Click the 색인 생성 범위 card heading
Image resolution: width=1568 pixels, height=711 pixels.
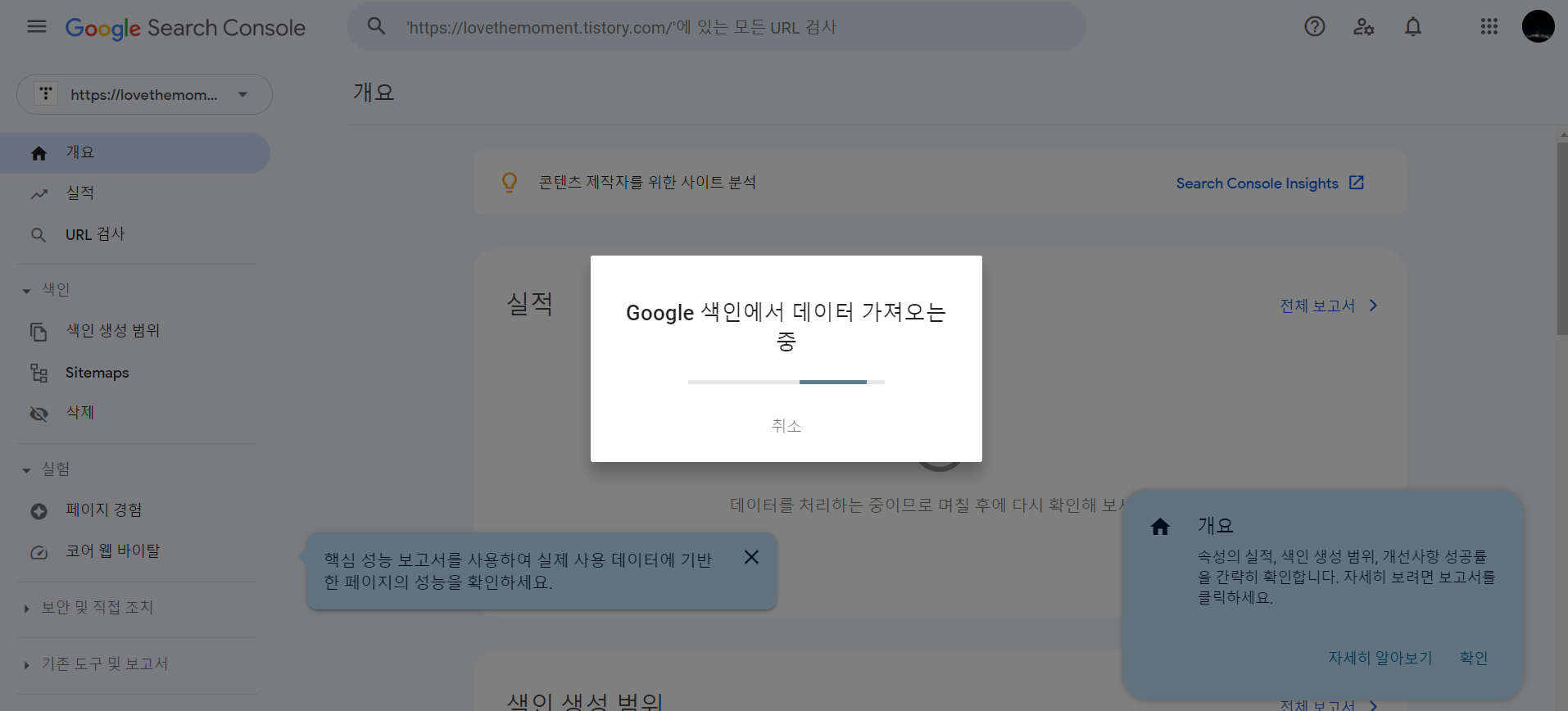tap(584, 701)
